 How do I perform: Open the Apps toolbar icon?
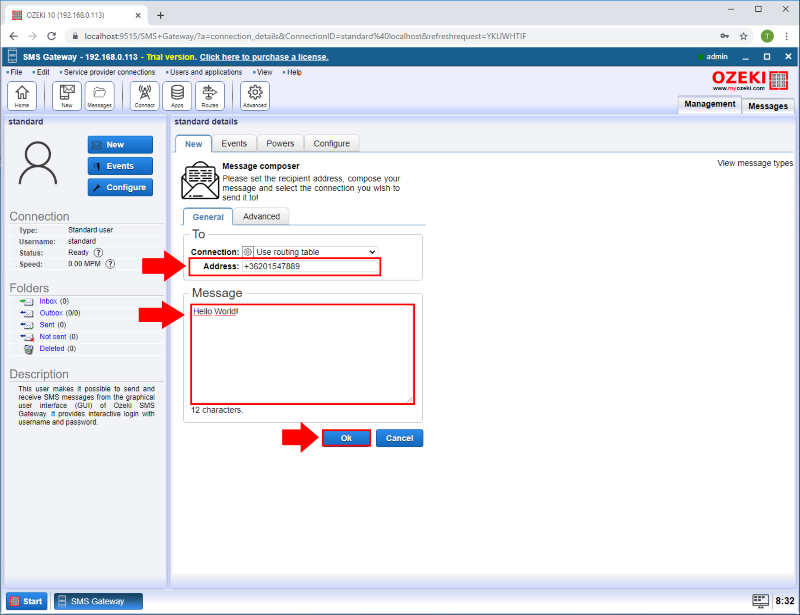point(177,95)
